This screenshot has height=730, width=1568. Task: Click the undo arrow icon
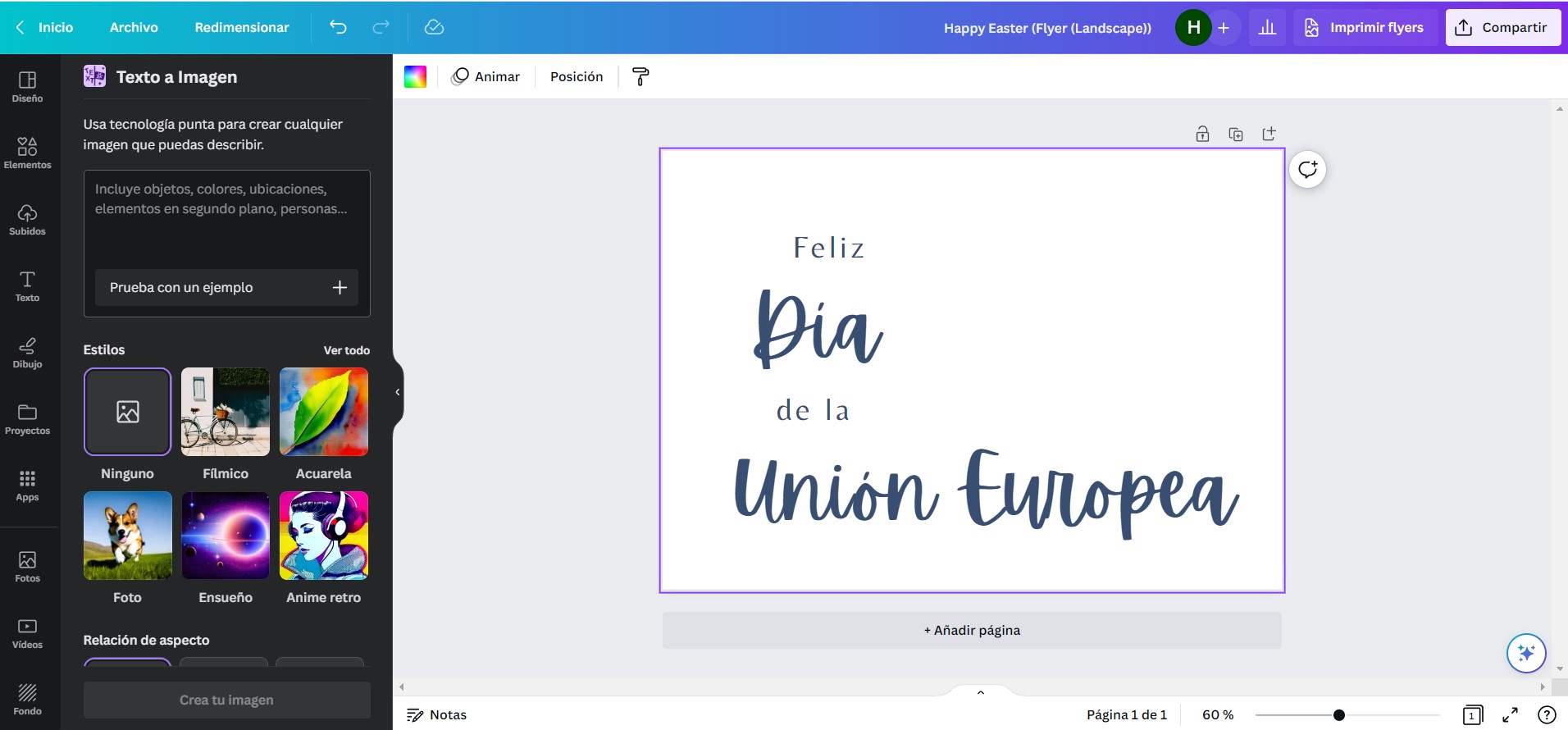coord(338,27)
